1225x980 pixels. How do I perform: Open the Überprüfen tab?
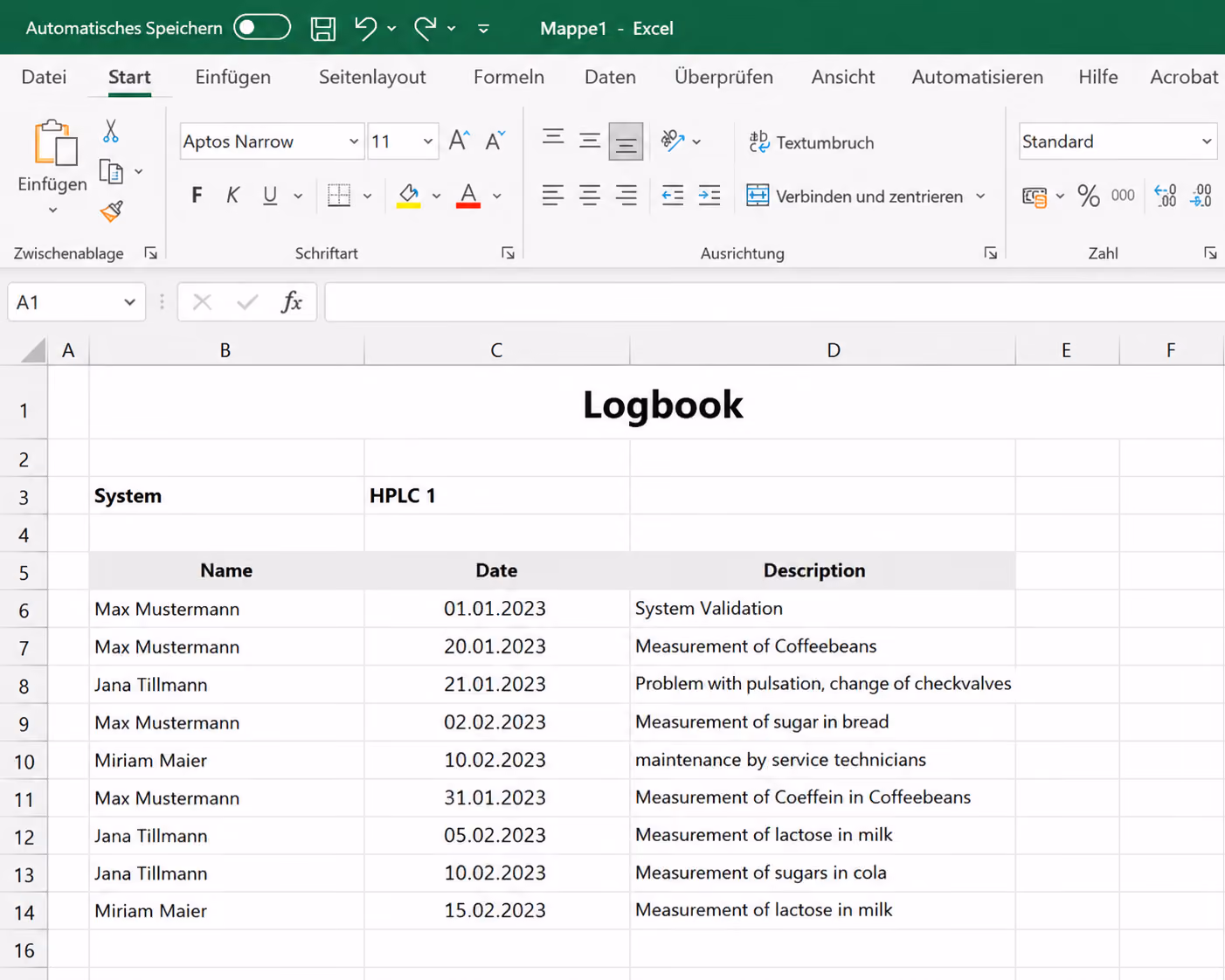coord(723,77)
